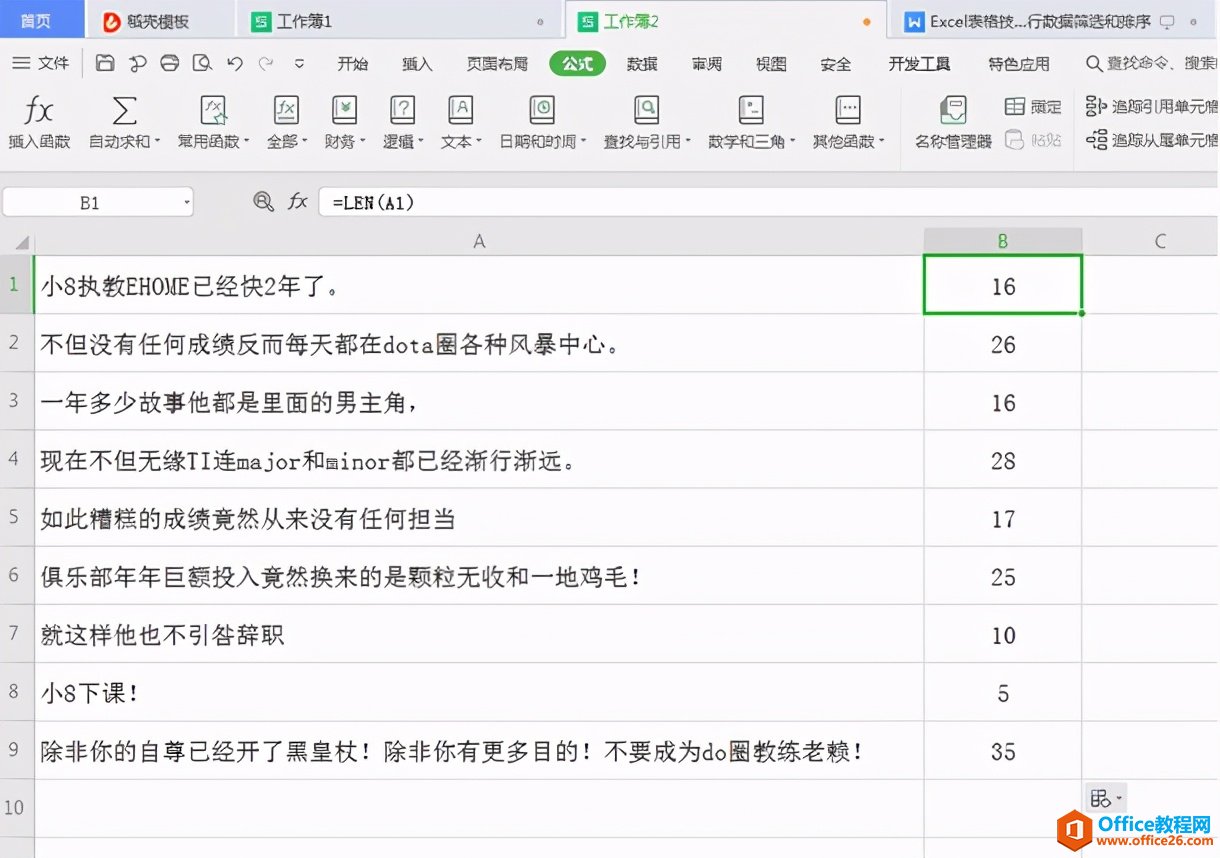Select cell beginning 一年多少故事
This screenshot has height=858, width=1220.
pos(479,402)
